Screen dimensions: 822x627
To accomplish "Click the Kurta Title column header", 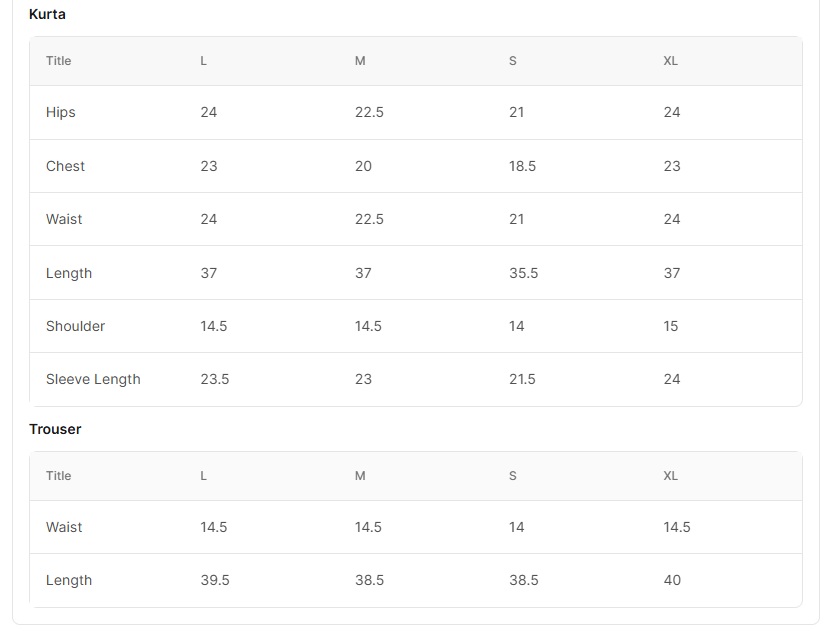I will click(58, 61).
